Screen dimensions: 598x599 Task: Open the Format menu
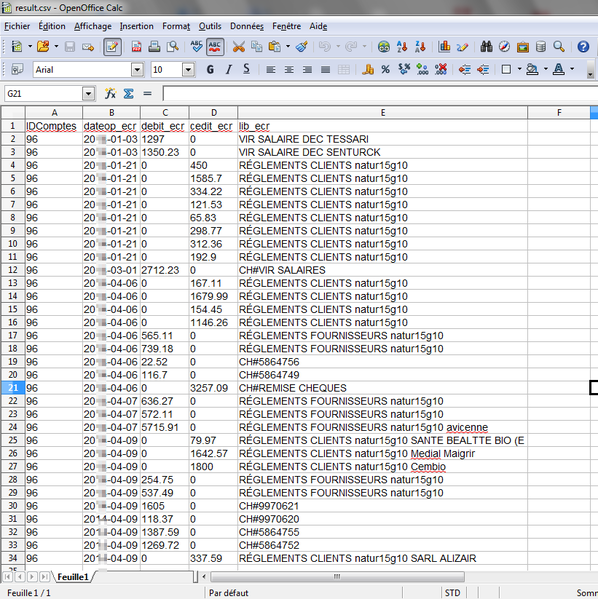(x=176, y=26)
